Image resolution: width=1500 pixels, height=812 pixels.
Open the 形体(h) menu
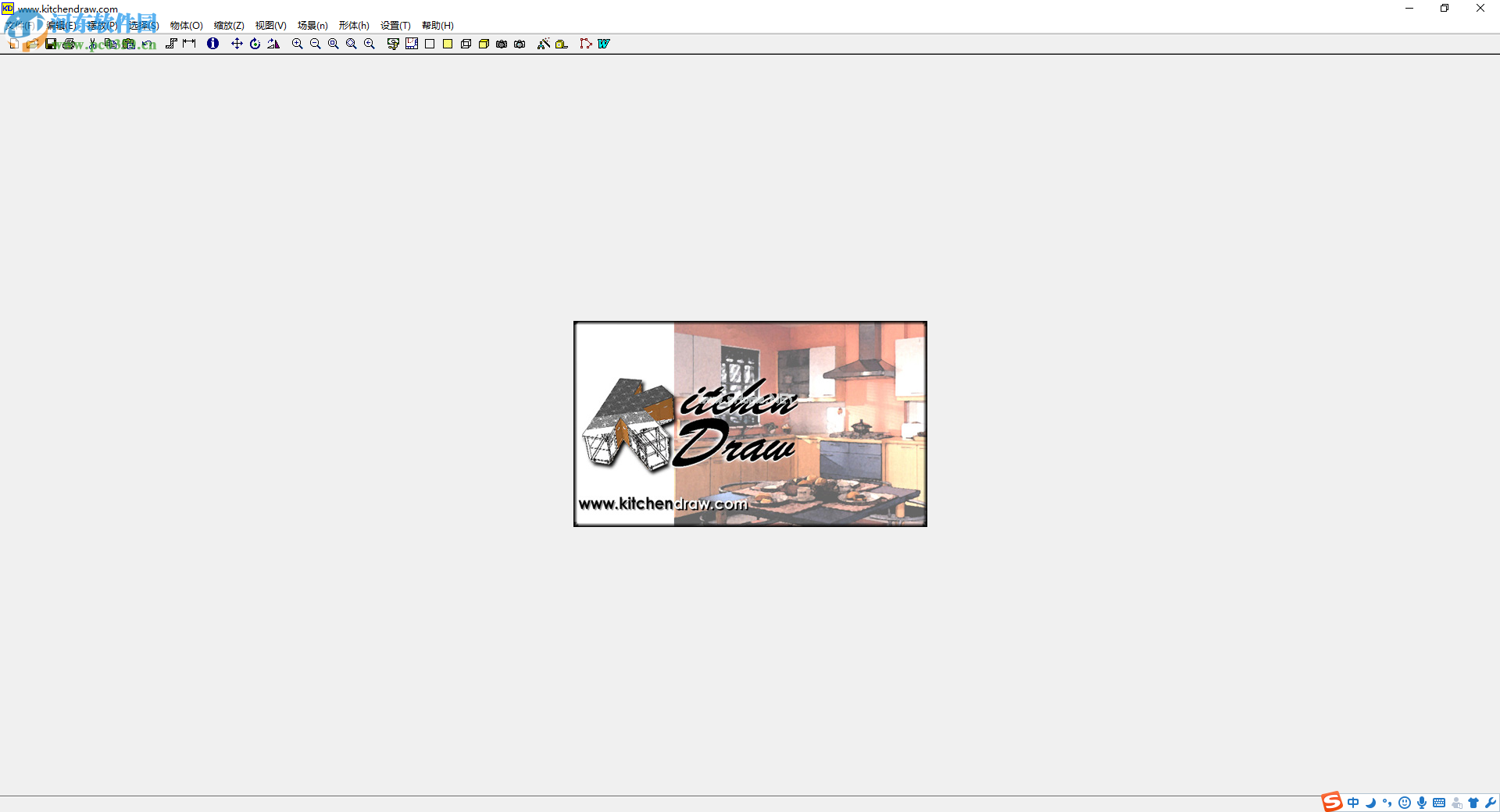354,26
